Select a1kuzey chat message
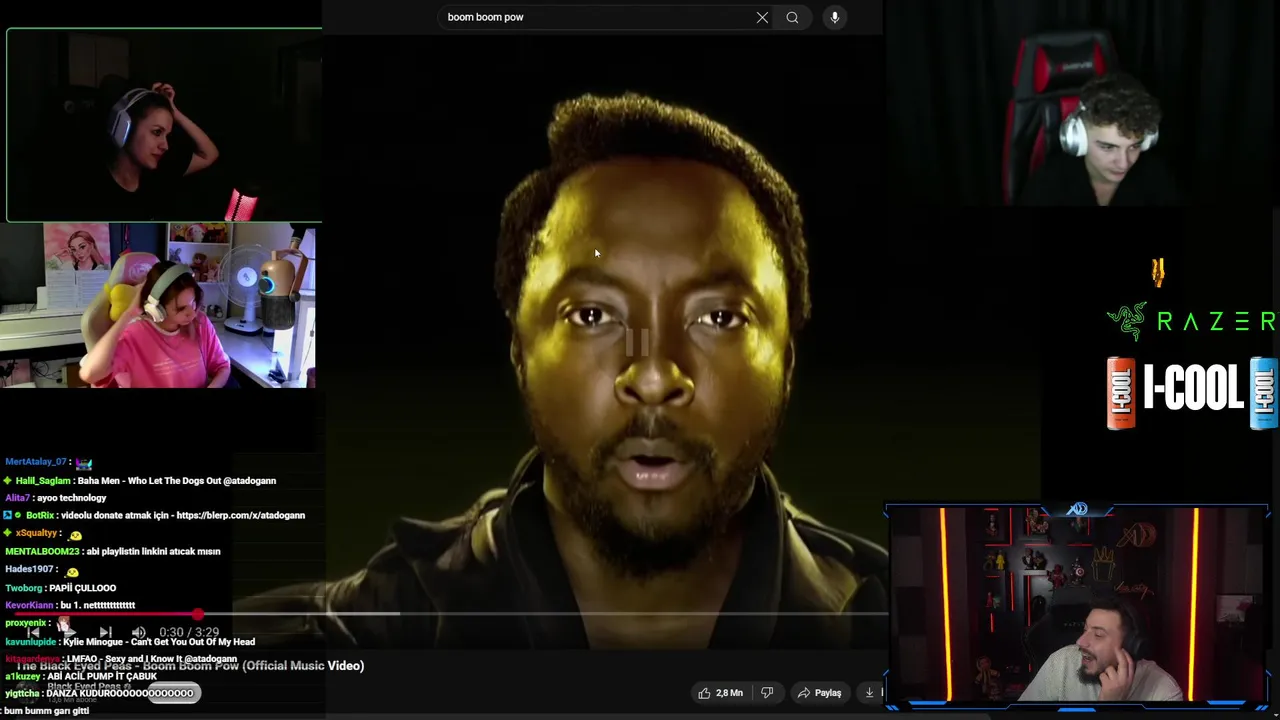1280x720 pixels. pos(81,676)
